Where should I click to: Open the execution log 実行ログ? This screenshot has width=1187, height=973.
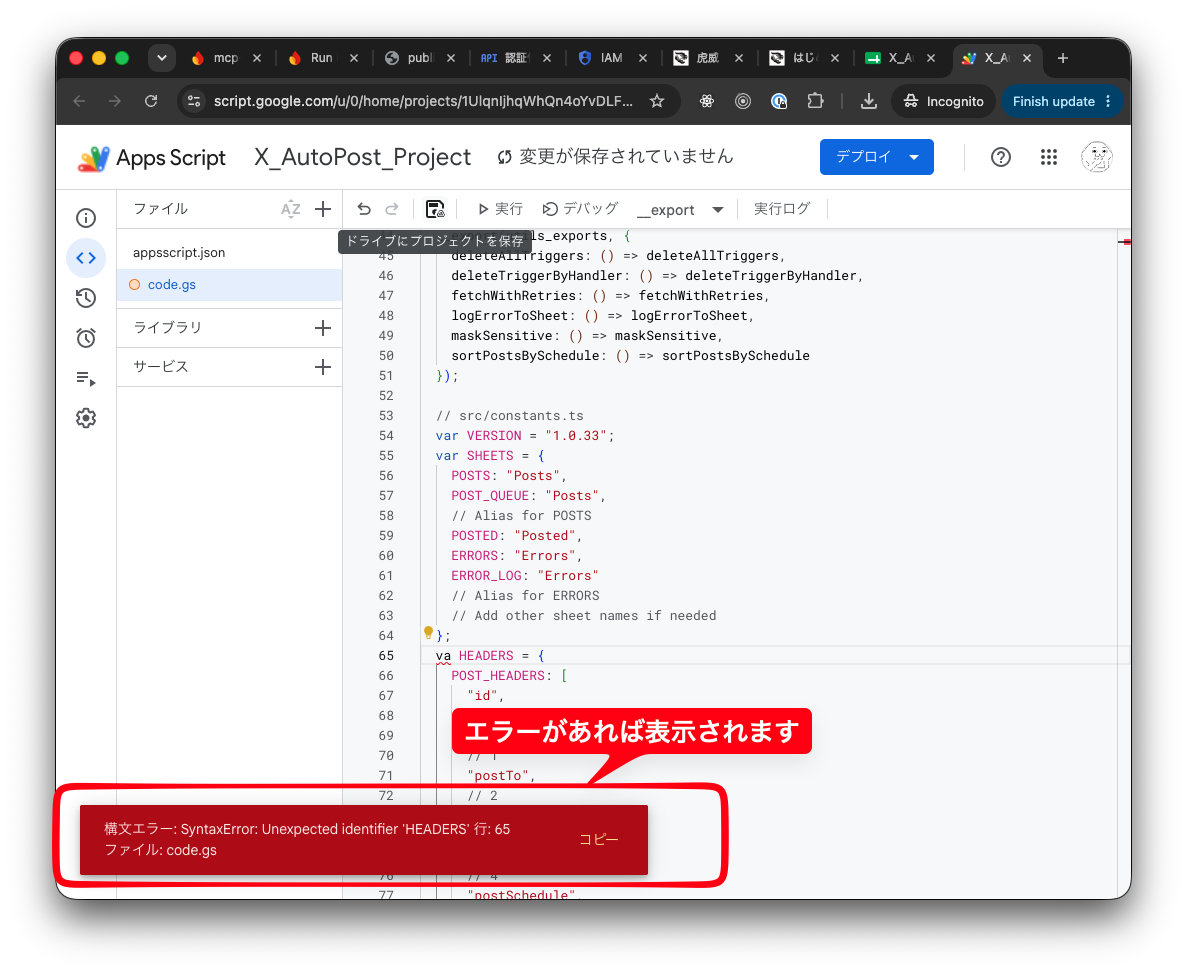(x=782, y=209)
